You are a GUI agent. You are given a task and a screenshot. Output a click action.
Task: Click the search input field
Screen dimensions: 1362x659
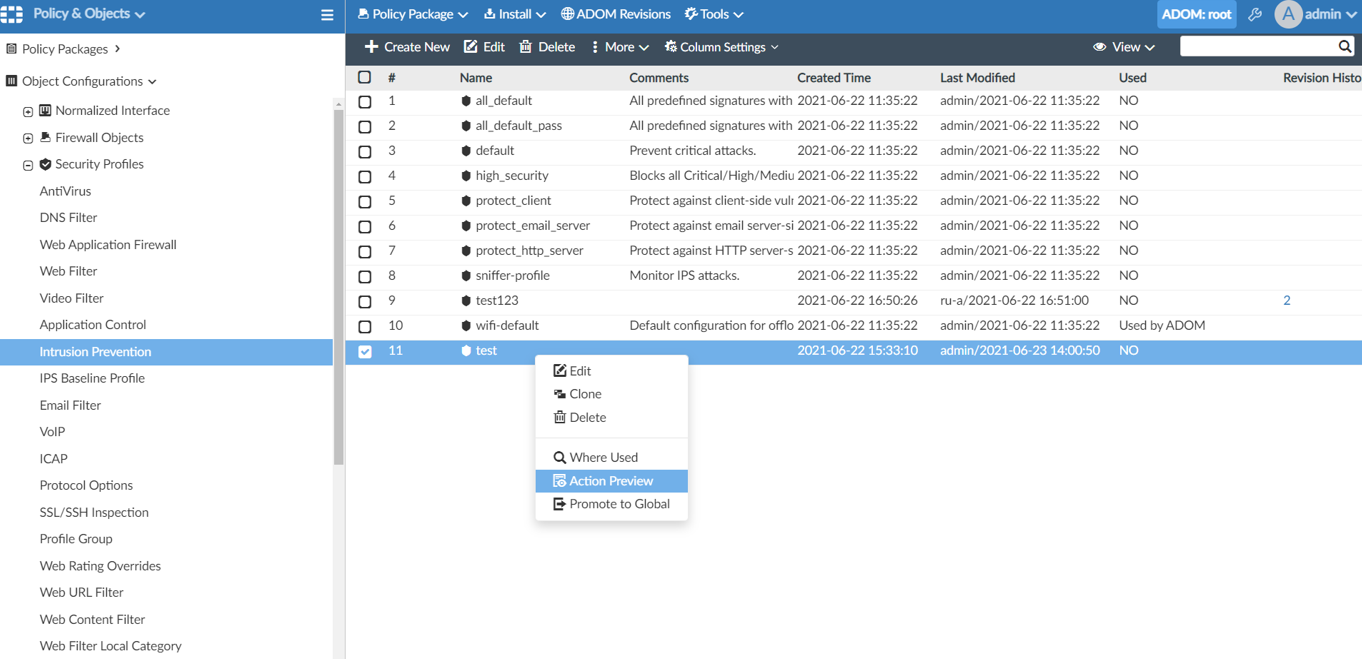pos(1258,46)
